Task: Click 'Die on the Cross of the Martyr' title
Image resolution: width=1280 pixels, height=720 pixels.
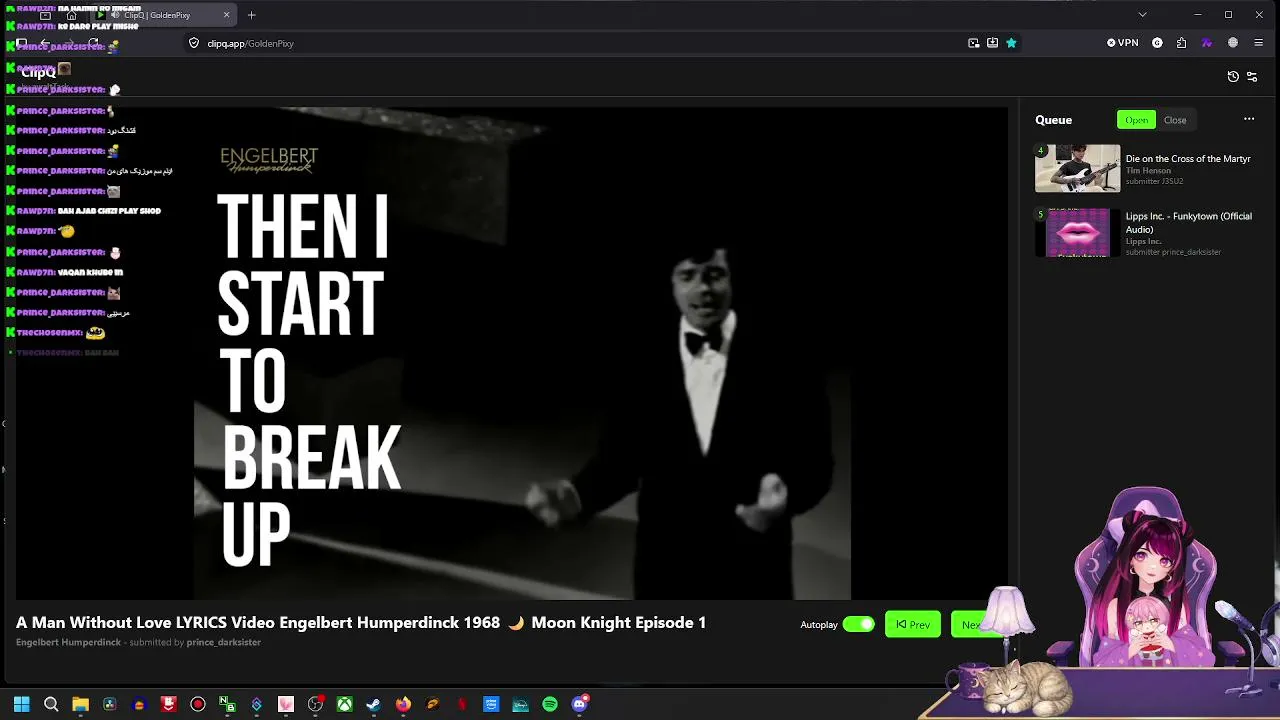Action: pos(1188,159)
